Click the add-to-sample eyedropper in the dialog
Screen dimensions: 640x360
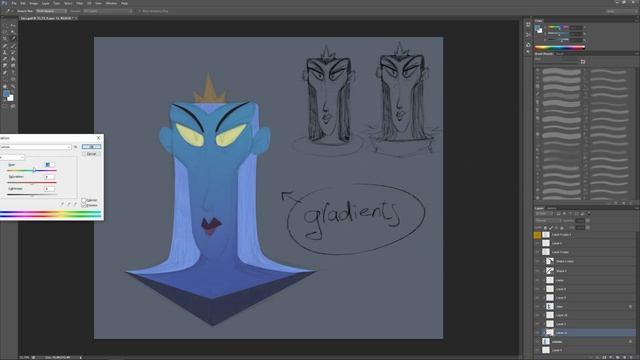69,204
